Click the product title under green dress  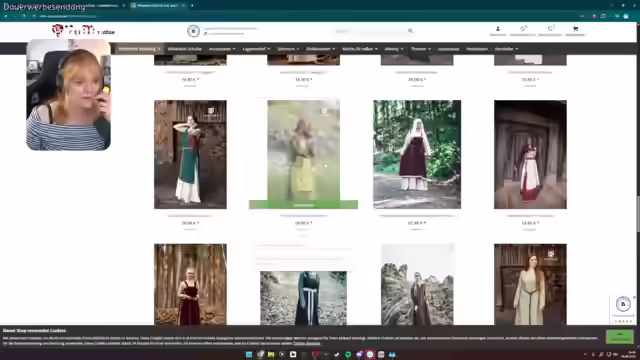coord(190,216)
